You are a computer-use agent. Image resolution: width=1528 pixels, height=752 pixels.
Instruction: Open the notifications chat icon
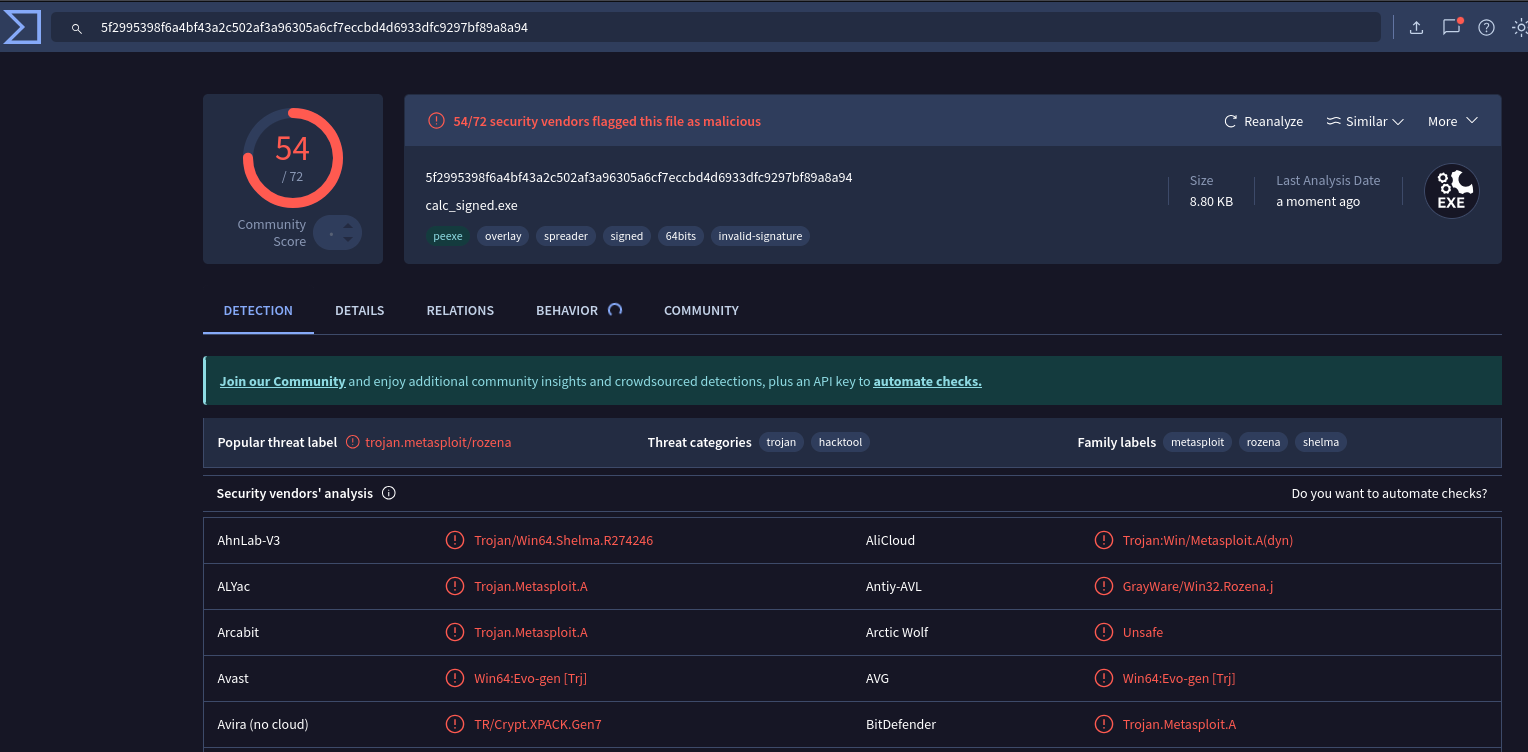(x=1451, y=28)
